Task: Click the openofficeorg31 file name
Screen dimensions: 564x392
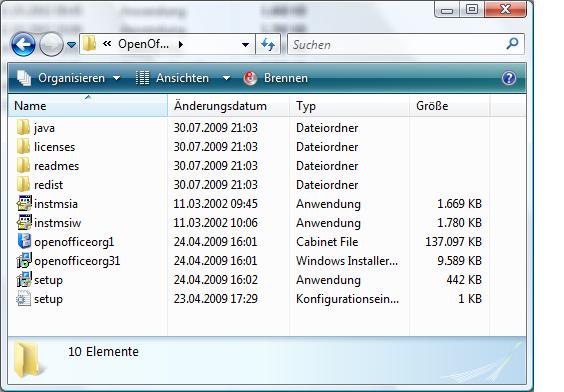Action: coord(77,261)
